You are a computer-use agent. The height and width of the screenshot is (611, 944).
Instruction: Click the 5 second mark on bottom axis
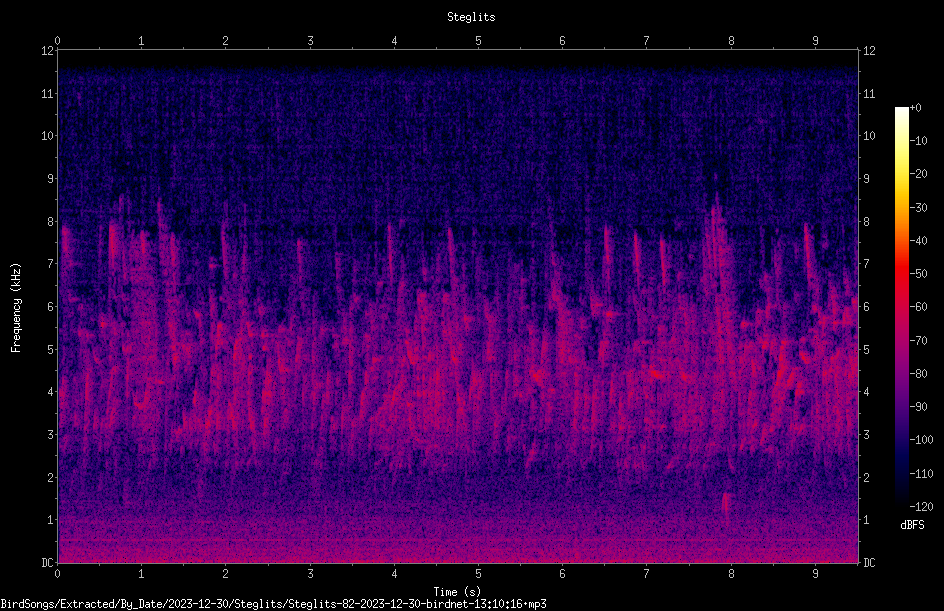[x=479, y=574]
